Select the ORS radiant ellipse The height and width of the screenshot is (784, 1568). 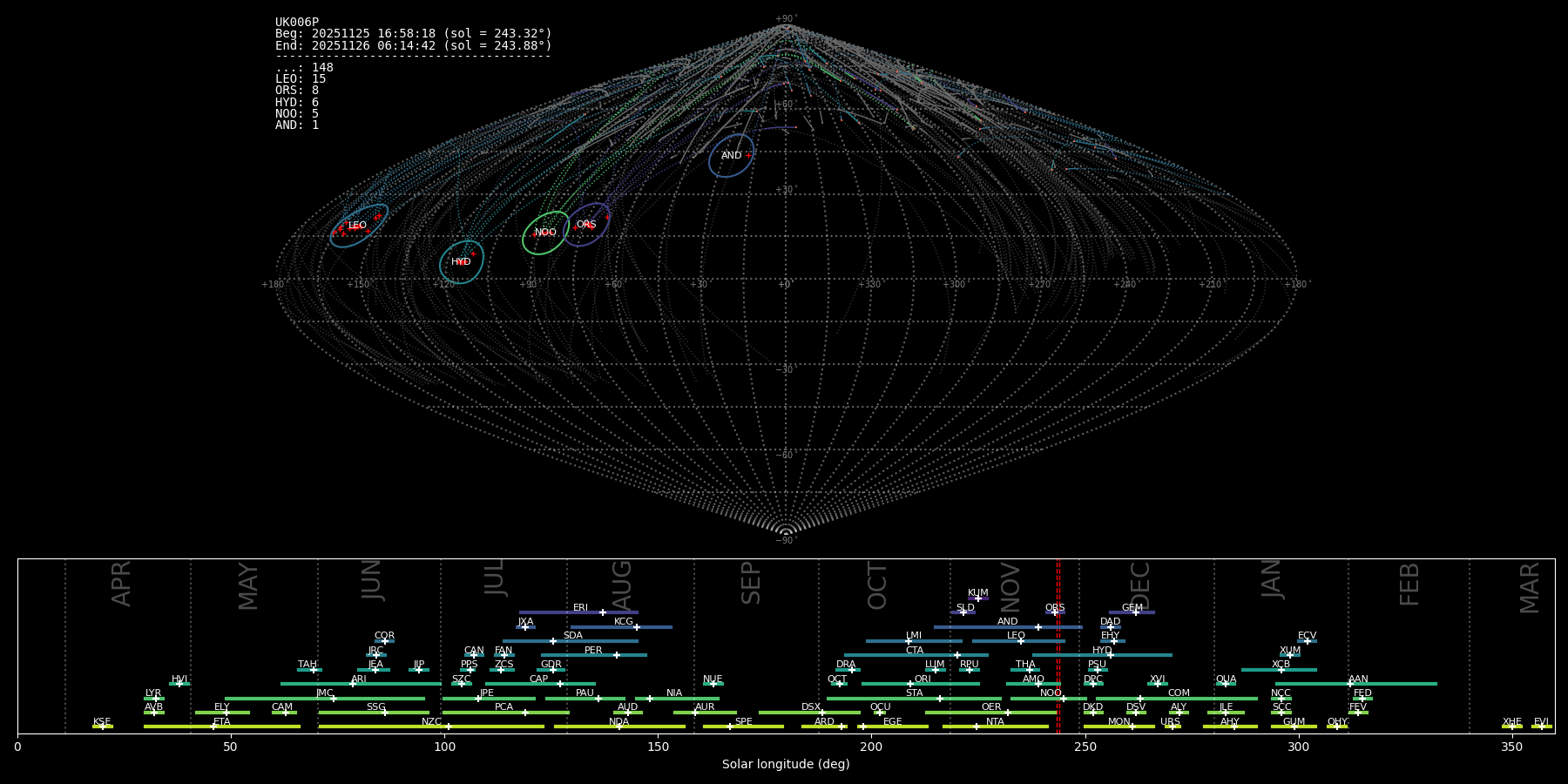[586, 225]
